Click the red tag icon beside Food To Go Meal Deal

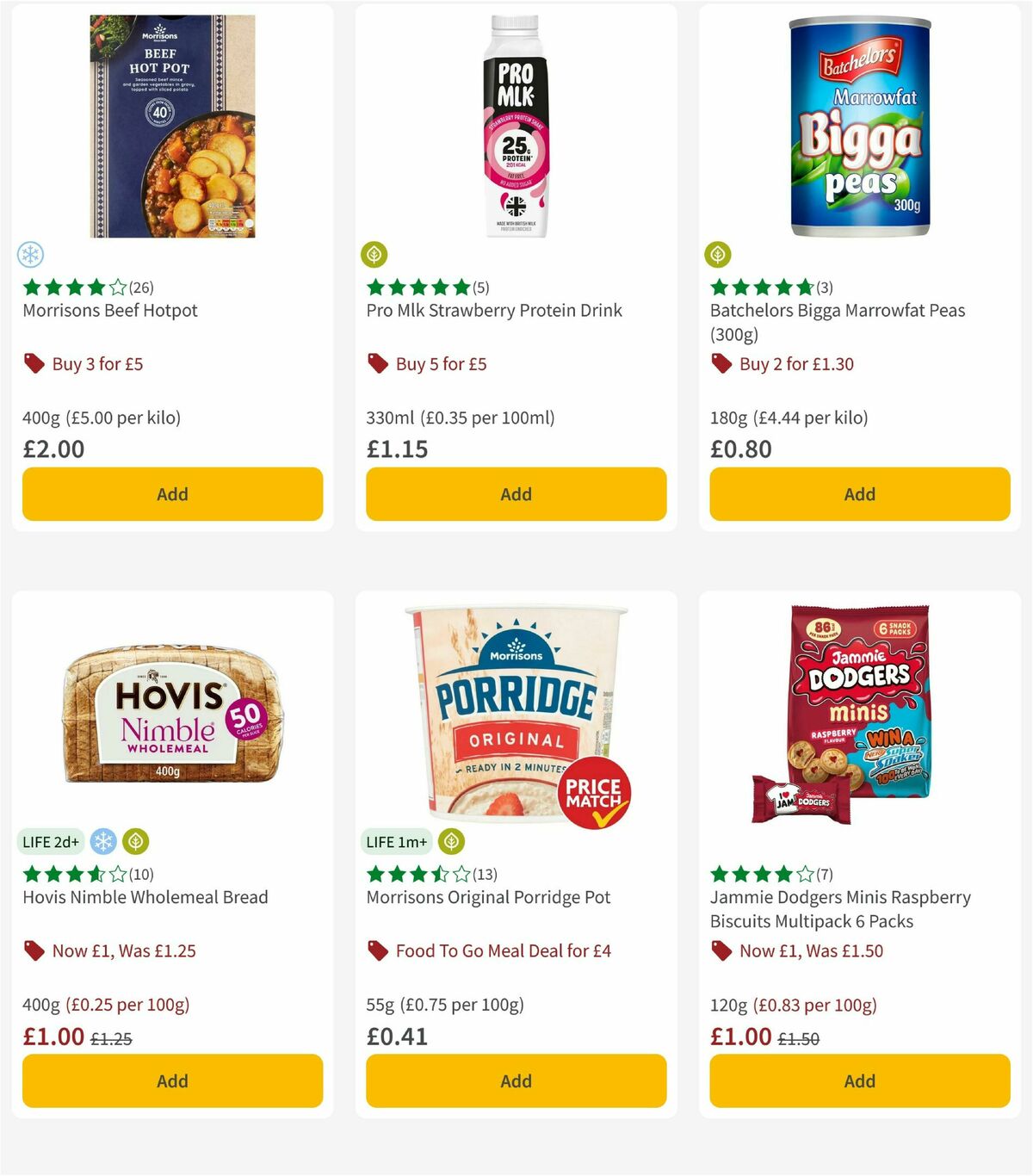[x=377, y=950]
